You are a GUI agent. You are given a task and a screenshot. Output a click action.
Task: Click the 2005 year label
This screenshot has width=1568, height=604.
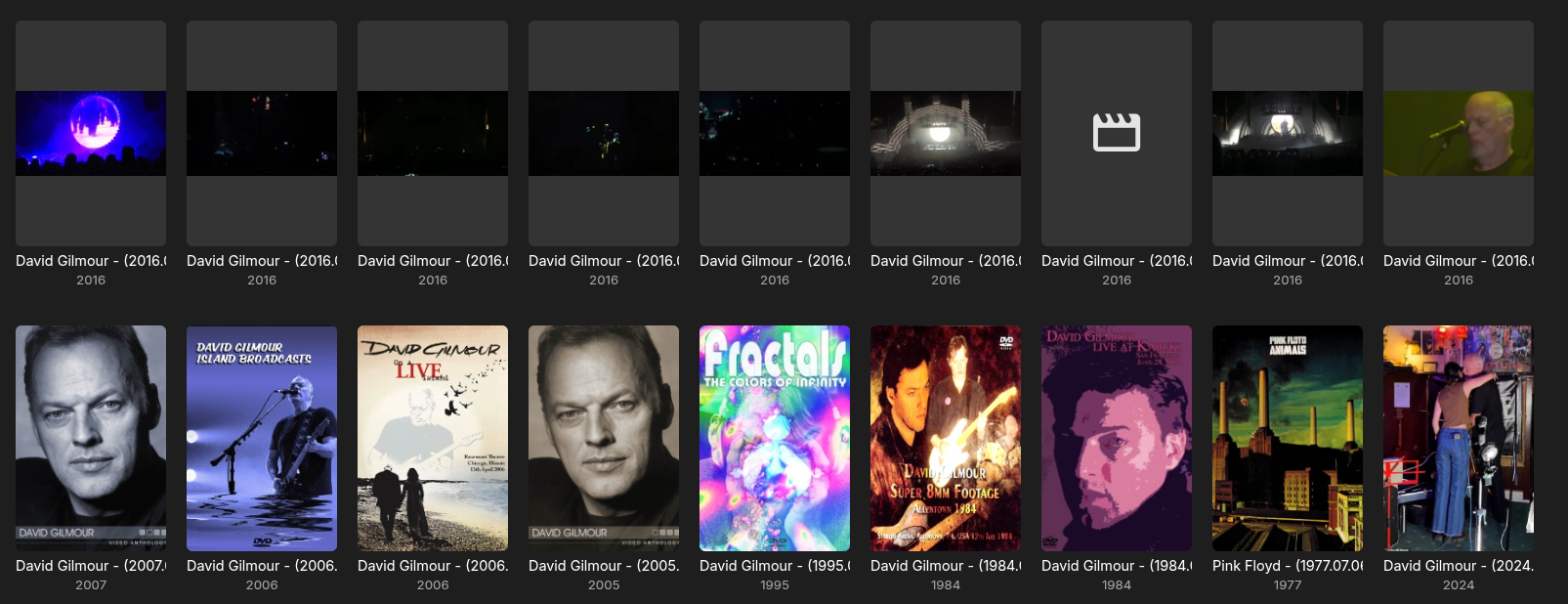point(604,585)
